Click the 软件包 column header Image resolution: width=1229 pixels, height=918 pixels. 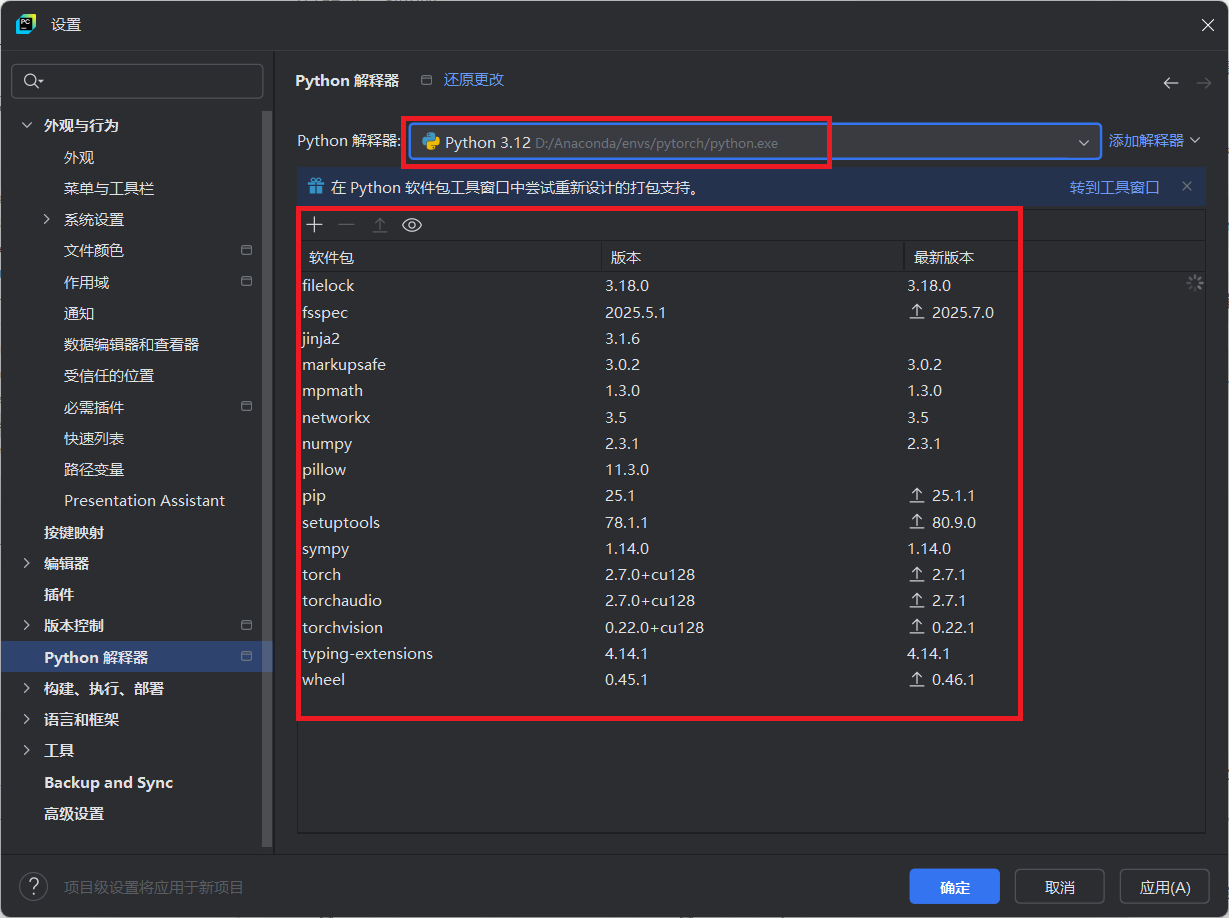450,257
